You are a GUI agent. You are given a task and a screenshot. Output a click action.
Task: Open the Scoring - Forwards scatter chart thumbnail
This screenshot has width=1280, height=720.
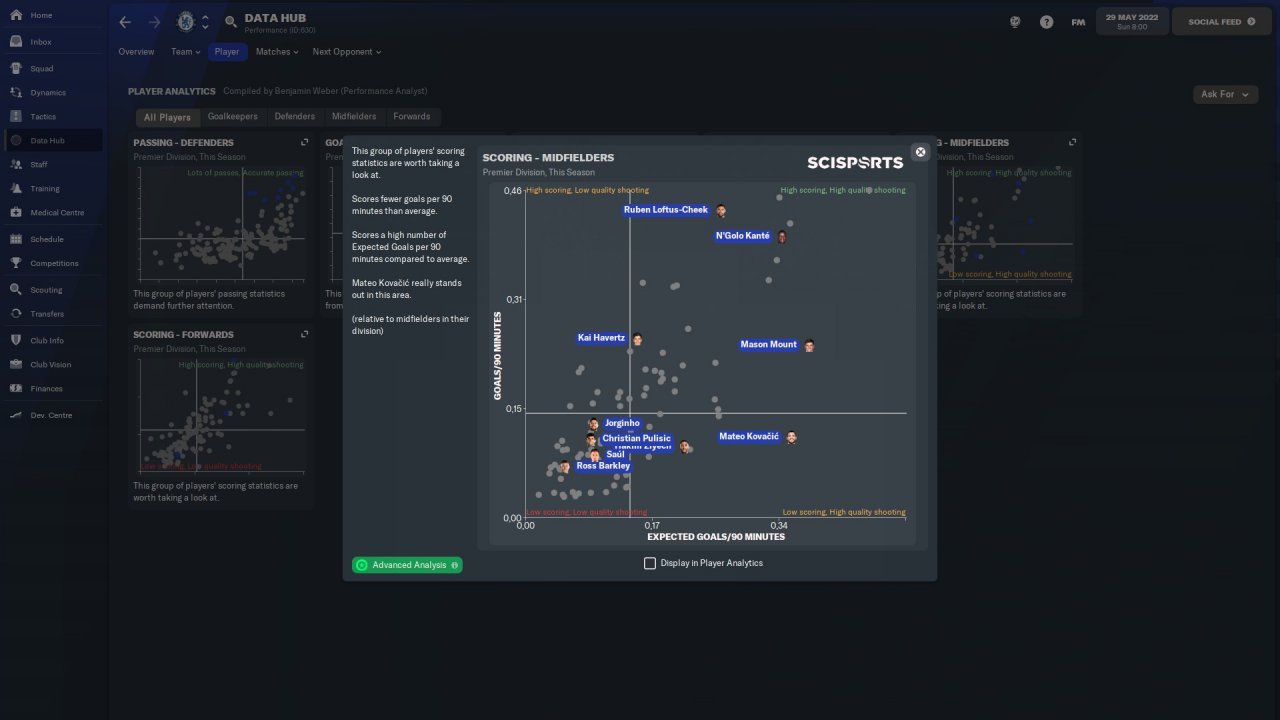(x=222, y=417)
